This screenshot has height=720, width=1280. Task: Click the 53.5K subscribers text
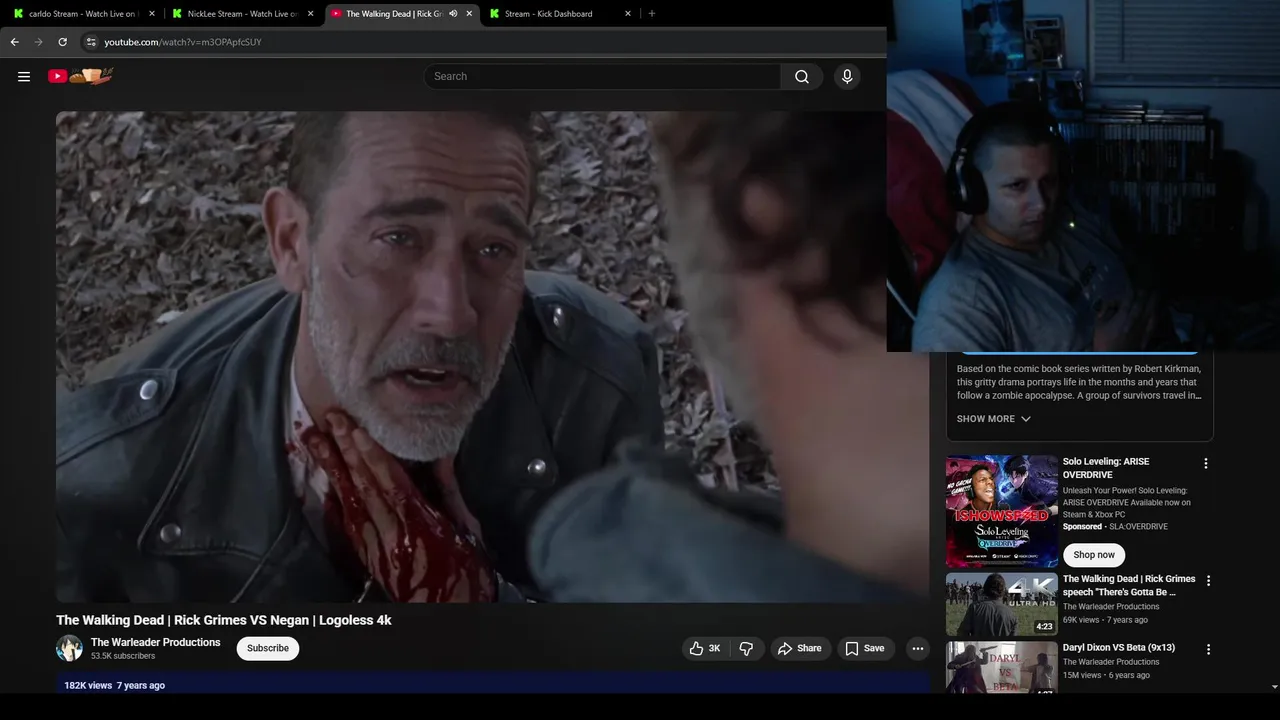point(123,656)
